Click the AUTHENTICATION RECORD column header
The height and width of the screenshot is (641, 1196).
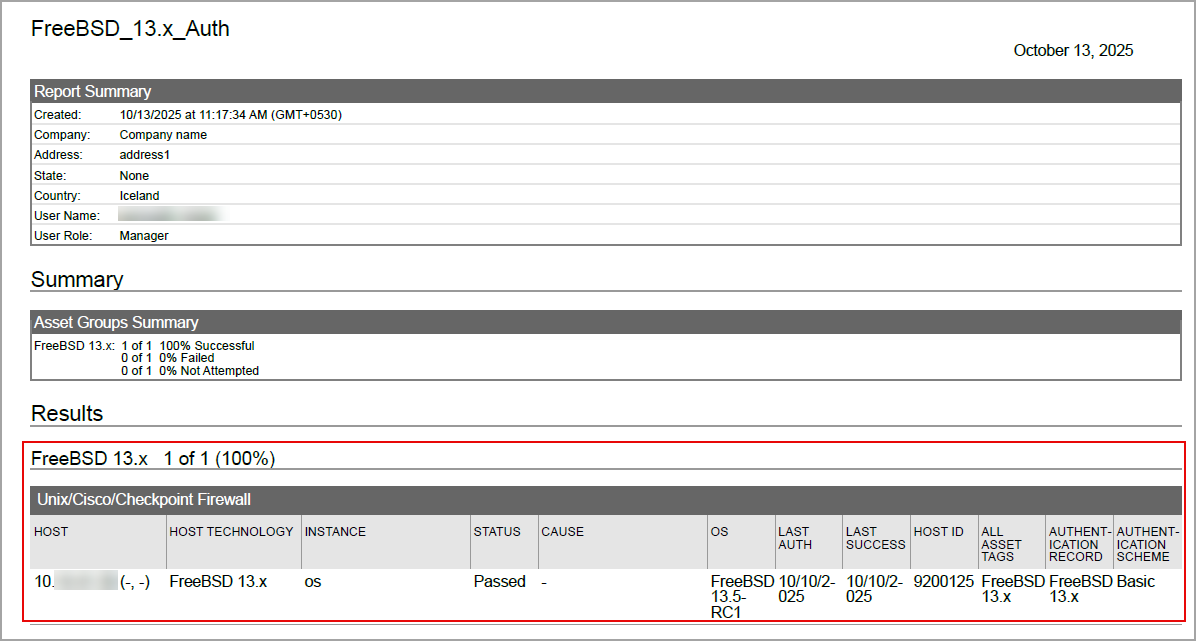click(x=1079, y=544)
